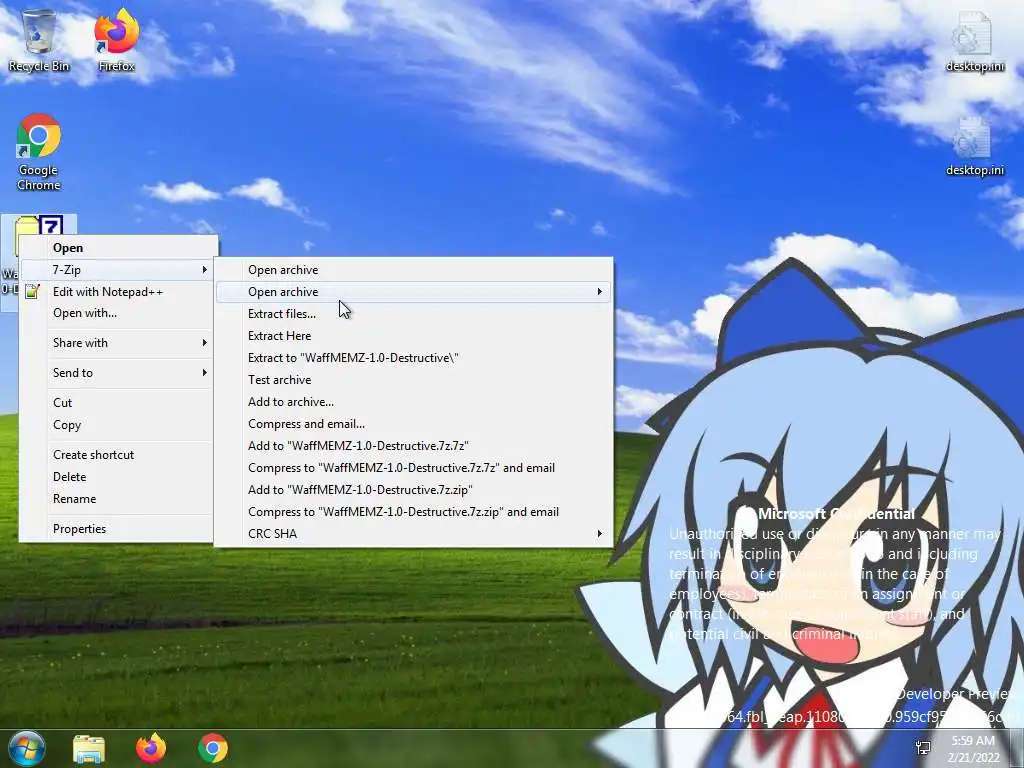
Task: Select the Google Chrome desktop shortcut
Action: [x=39, y=153]
